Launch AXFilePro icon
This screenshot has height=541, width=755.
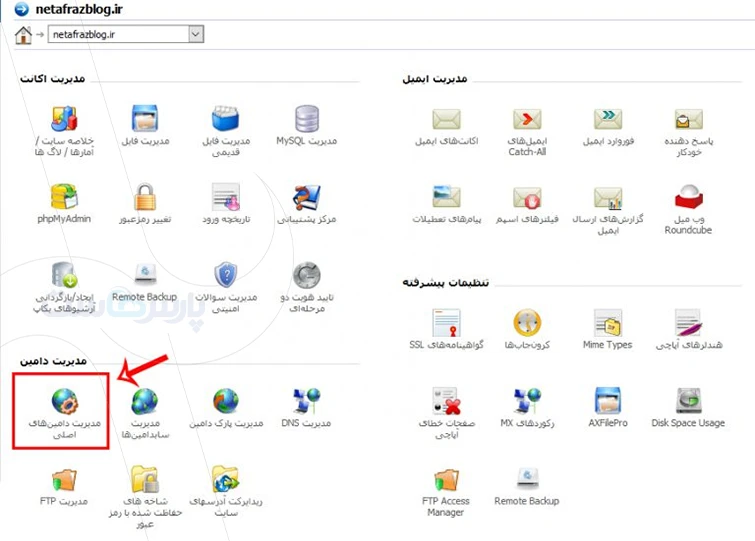click(608, 401)
